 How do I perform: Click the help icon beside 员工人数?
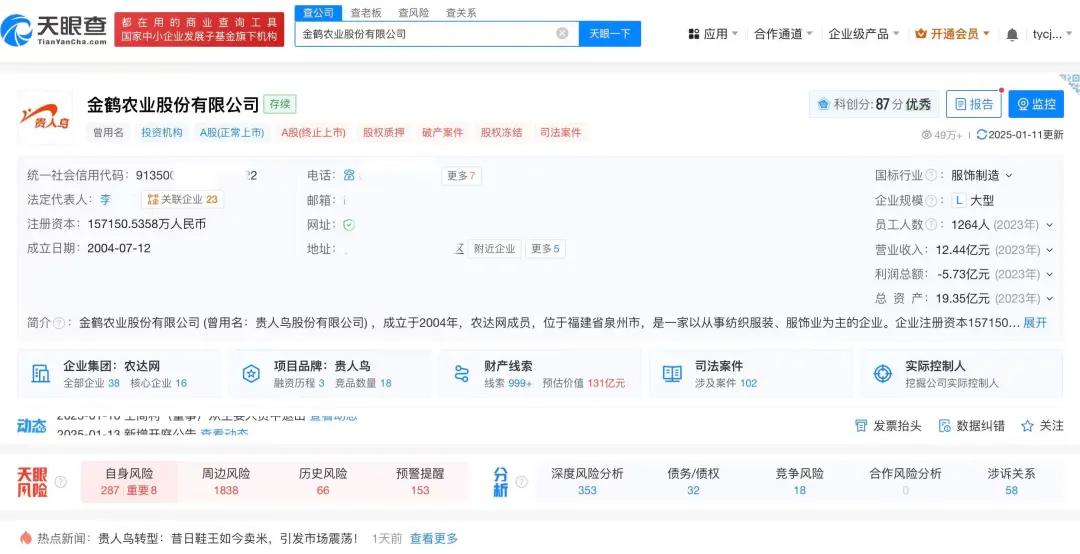pyautogui.click(x=931, y=225)
